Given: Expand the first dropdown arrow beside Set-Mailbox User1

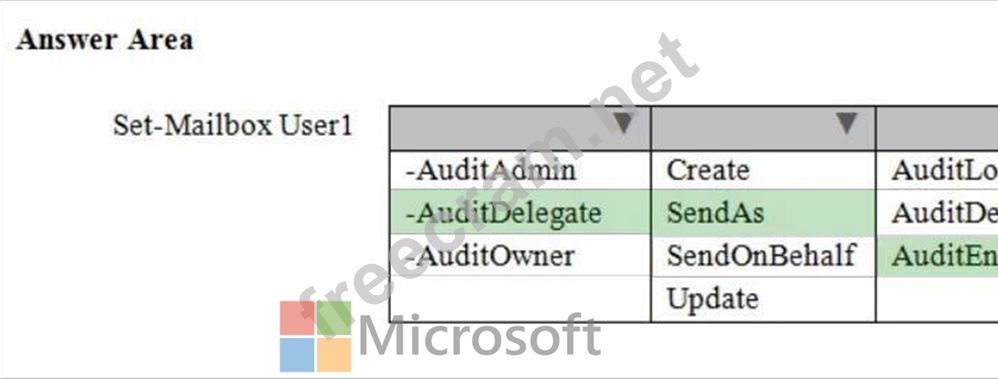Looking at the screenshot, I should 622,123.
